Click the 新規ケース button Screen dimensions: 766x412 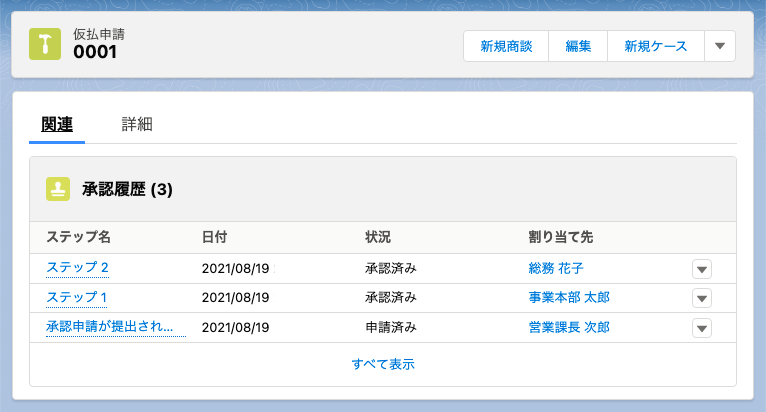tap(656, 46)
